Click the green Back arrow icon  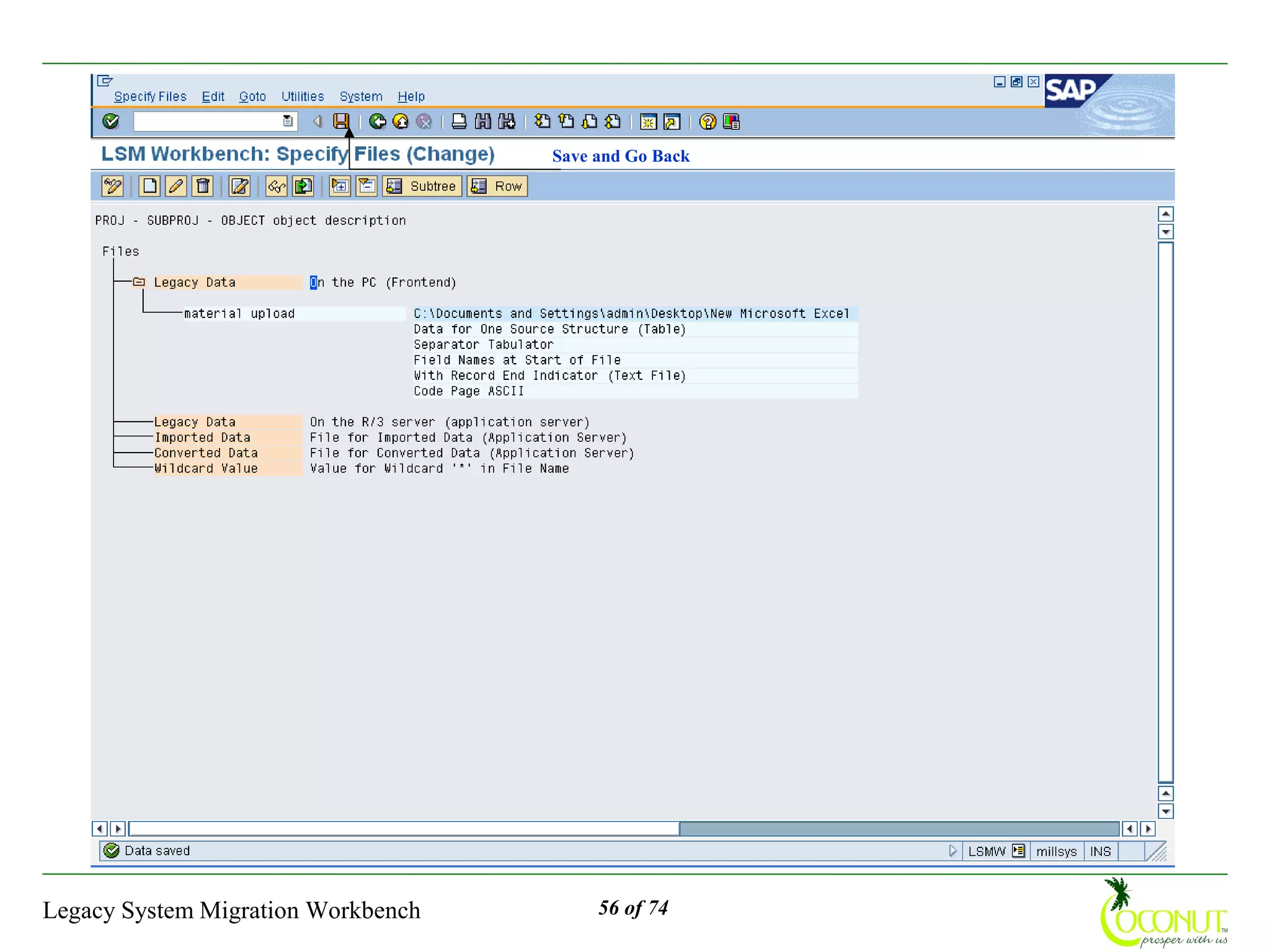[377, 121]
